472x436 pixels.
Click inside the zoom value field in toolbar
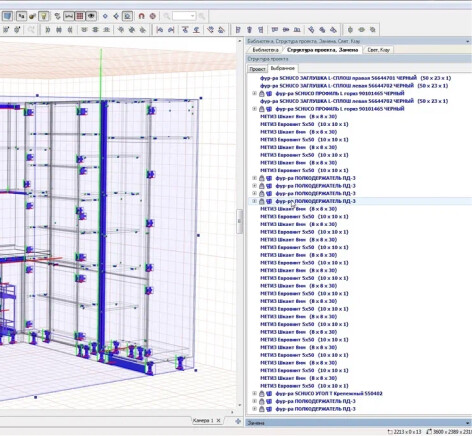click(x=181, y=16)
